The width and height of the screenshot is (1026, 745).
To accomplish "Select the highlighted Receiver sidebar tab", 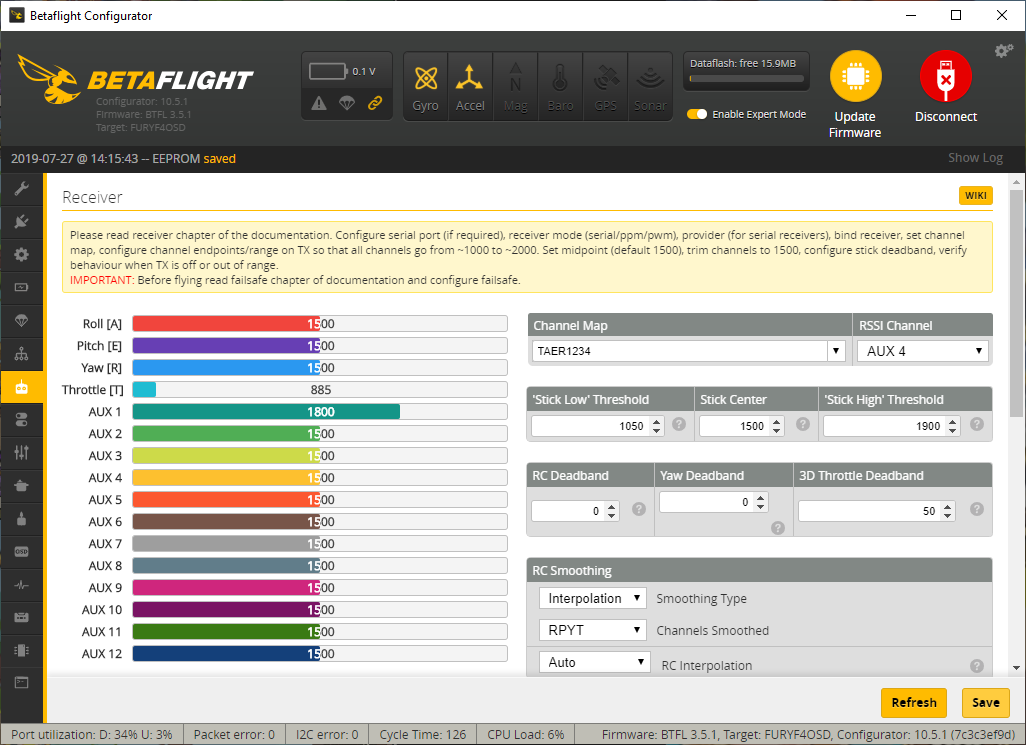I will 22,387.
